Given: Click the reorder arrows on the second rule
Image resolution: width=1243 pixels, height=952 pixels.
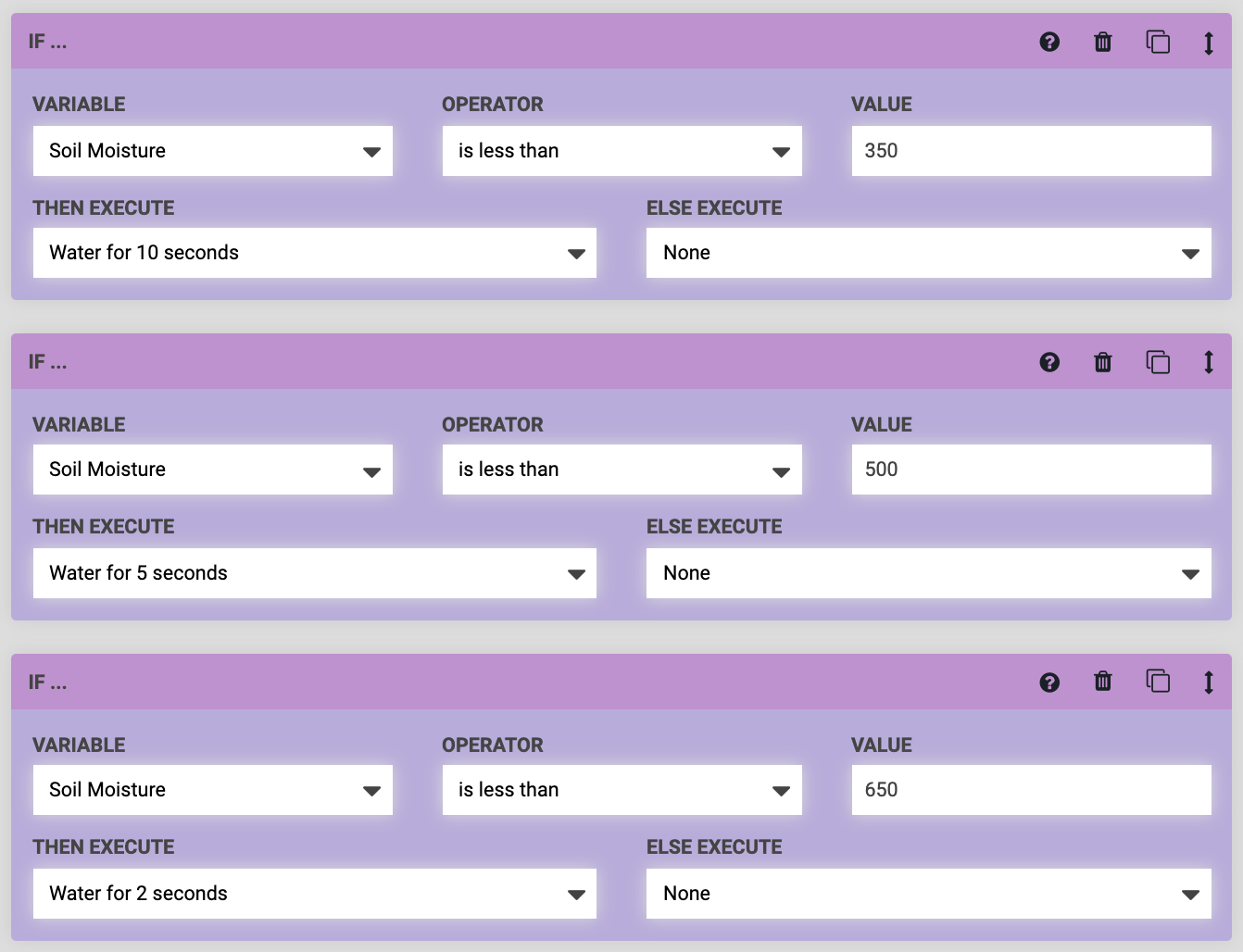Looking at the screenshot, I should pos(1208,362).
